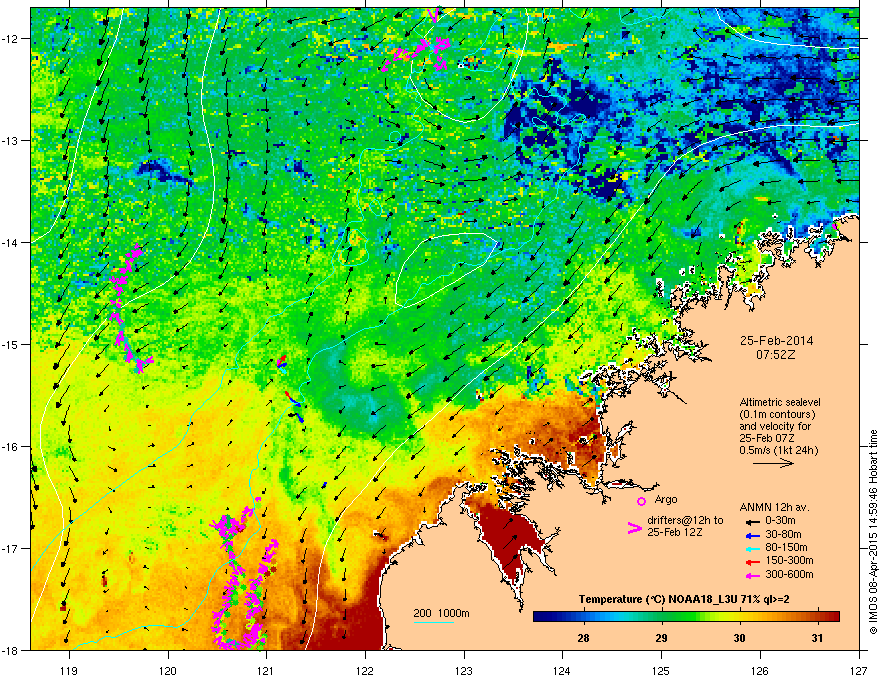The height and width of the screenshot is (680, 880).
Task: Click the '80-150m' depth label
Action: point(786,548)
